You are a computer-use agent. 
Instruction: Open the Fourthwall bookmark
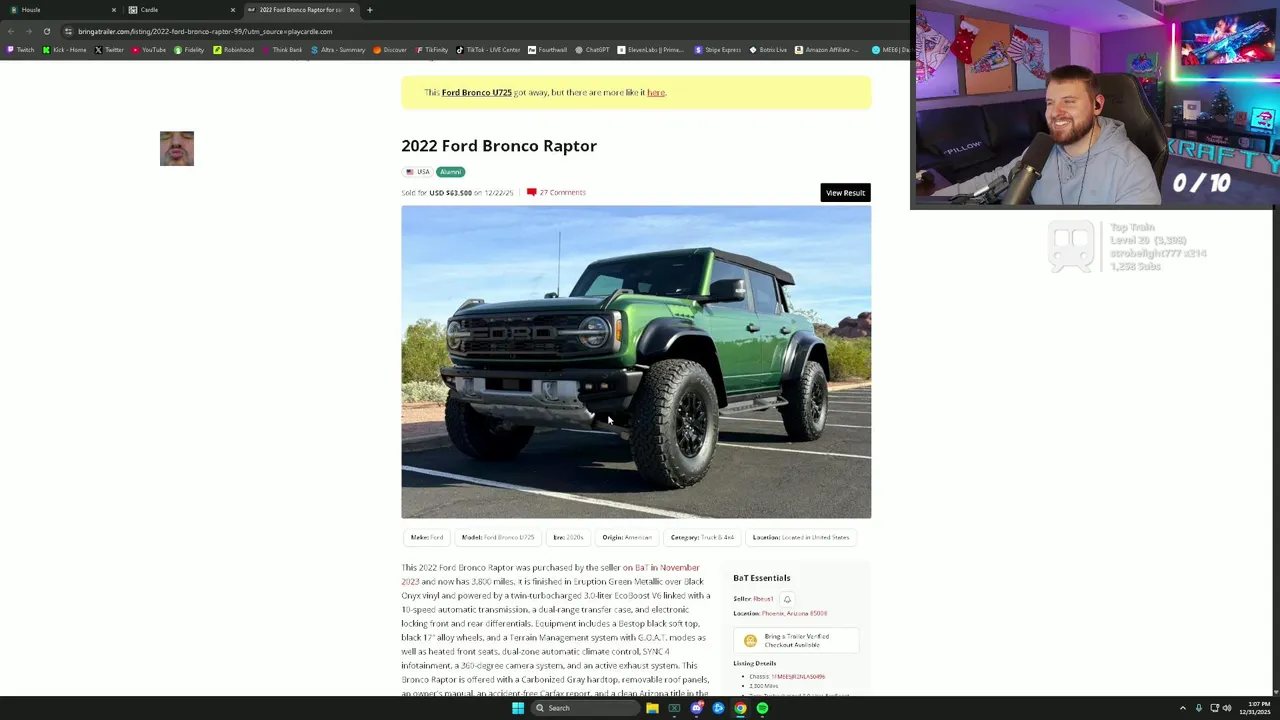tap(547, 50)
